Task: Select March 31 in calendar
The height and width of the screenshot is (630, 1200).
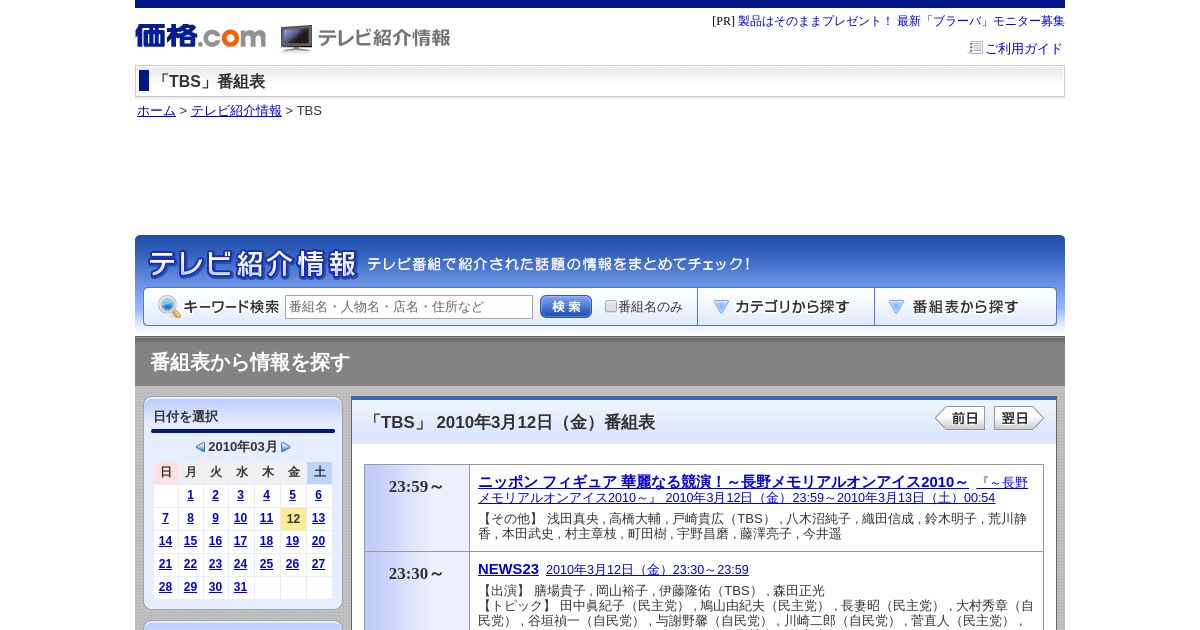Action: [x=240, y=587]
